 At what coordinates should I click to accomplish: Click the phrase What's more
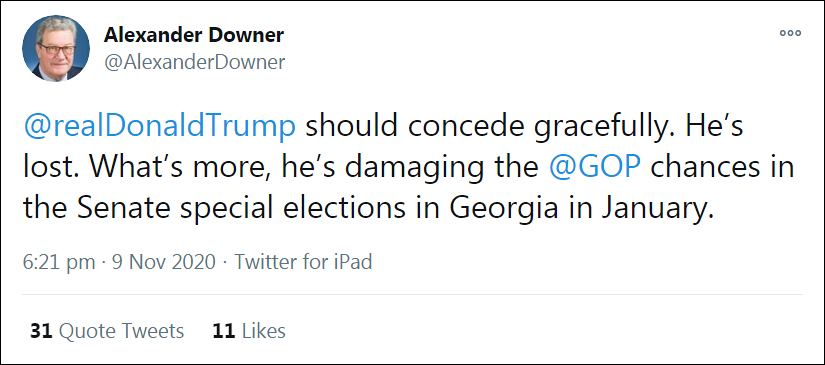click(174, 169)
